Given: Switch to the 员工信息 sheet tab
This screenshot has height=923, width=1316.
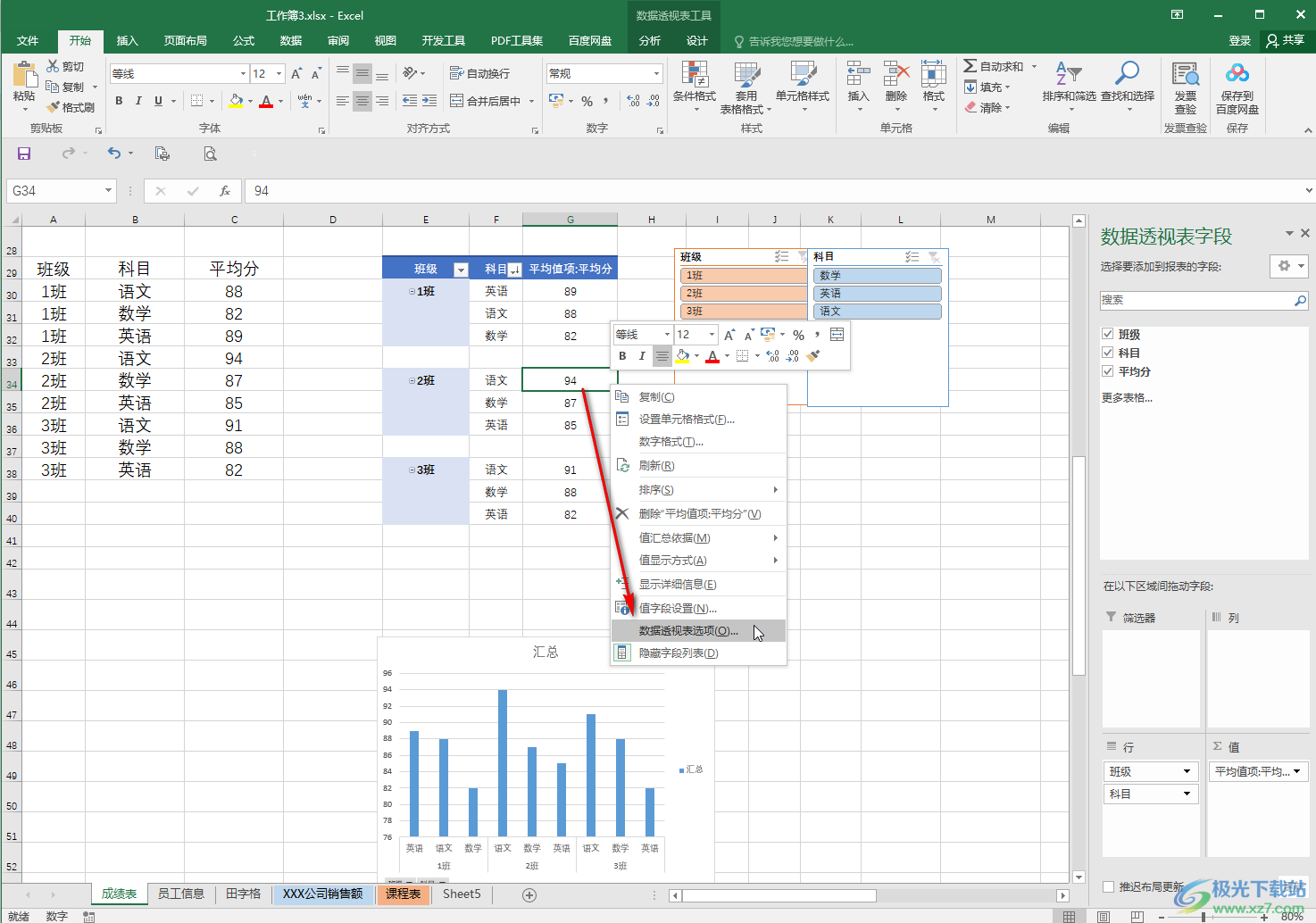Looking at the screenshot, I should [181, 894].
